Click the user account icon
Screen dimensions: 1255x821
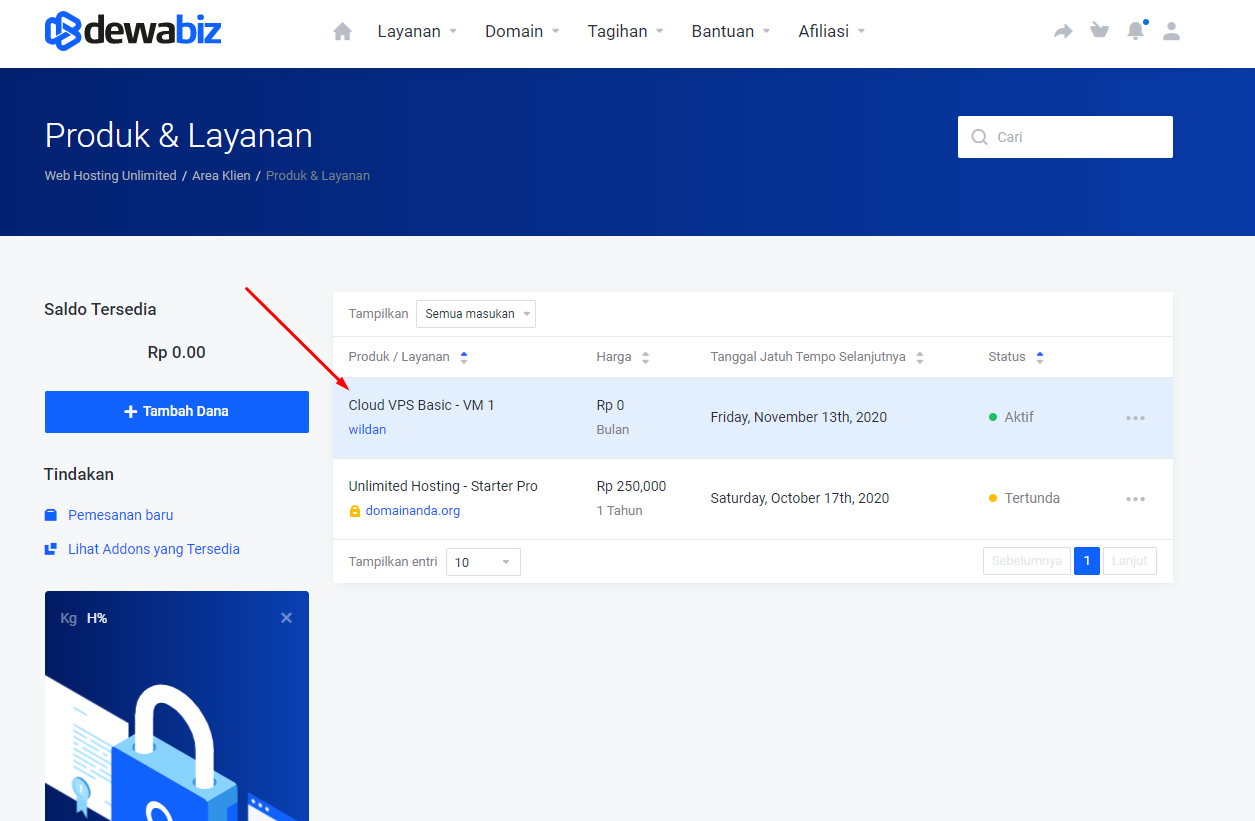point(1171,31)
